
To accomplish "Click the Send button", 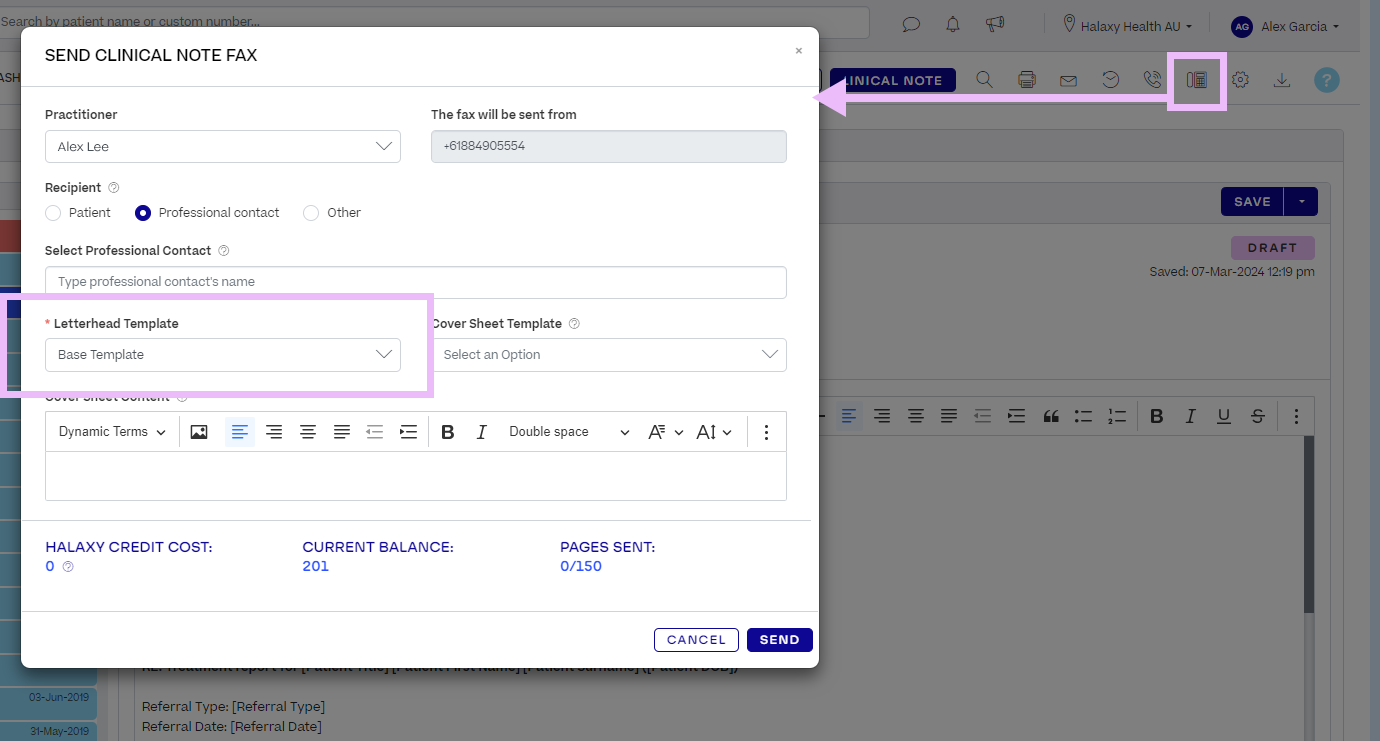I will coord(780,640).
